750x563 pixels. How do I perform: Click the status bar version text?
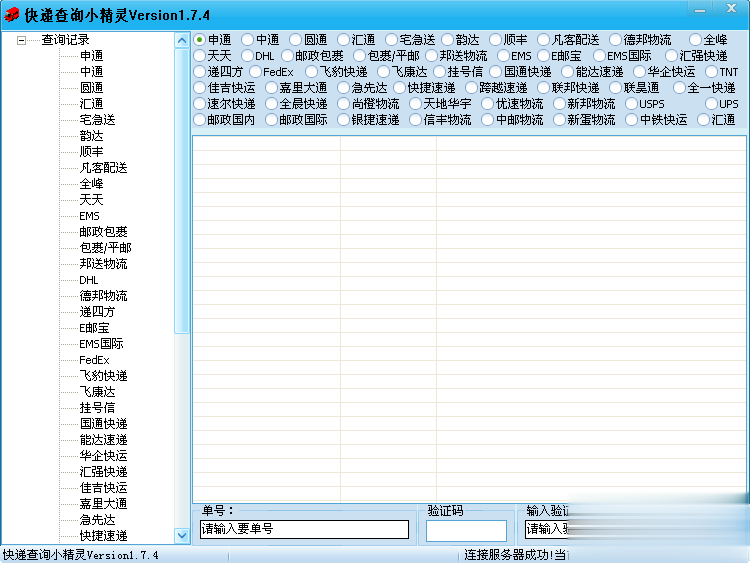(80, 555)
